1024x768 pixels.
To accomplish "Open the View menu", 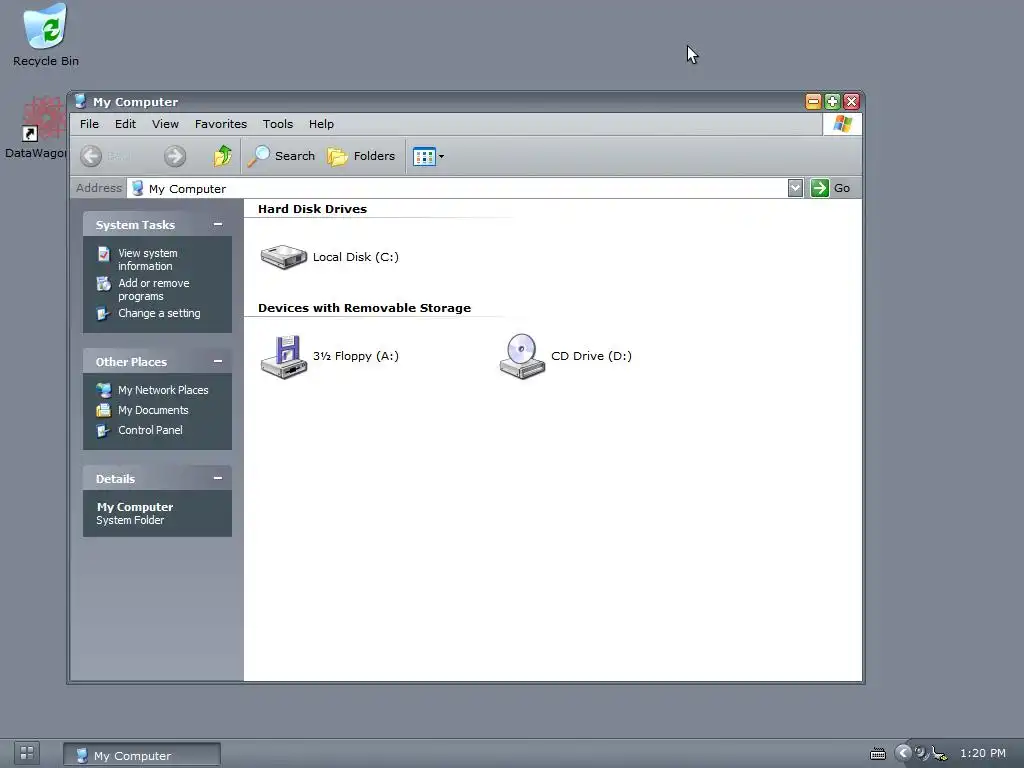I will [x=165, y=124].
